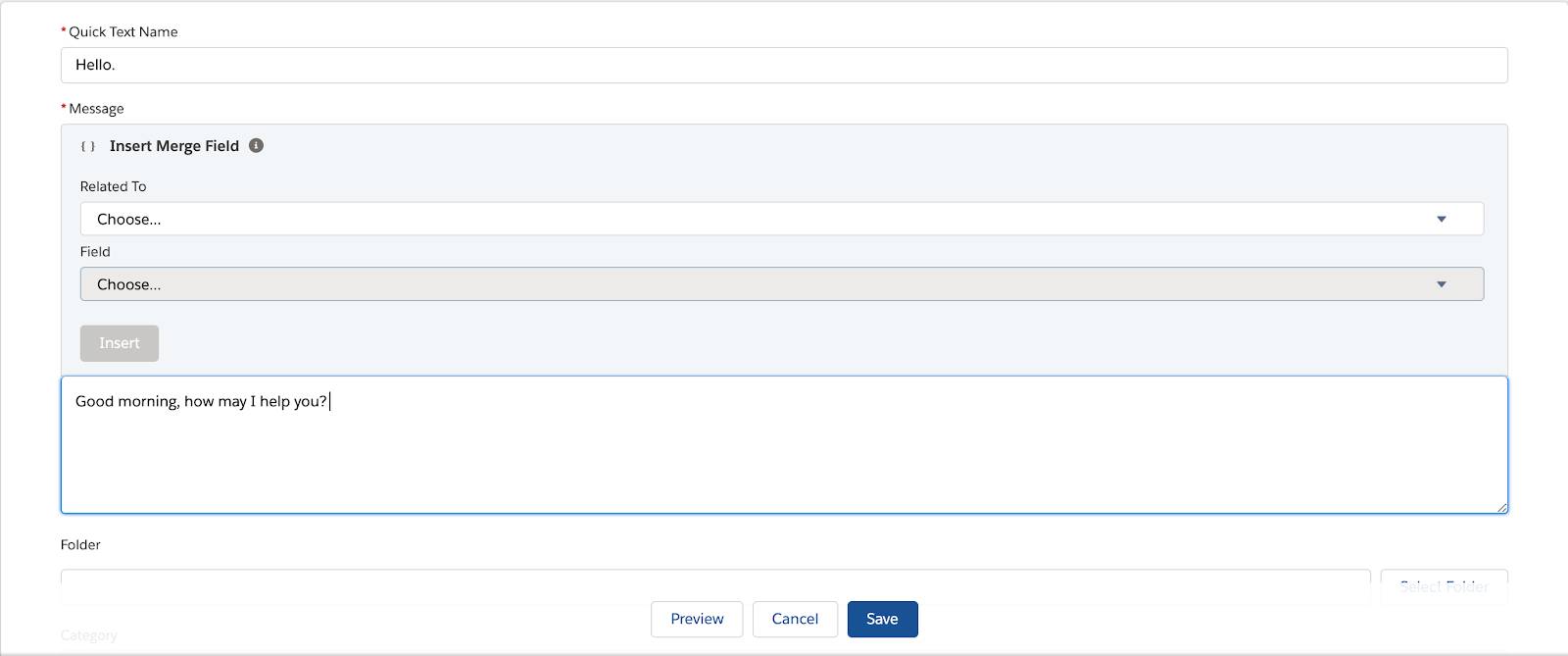Click the Quick Text Name label
Viewport: 1568px width, 656px height.
[x=123, y=31]
